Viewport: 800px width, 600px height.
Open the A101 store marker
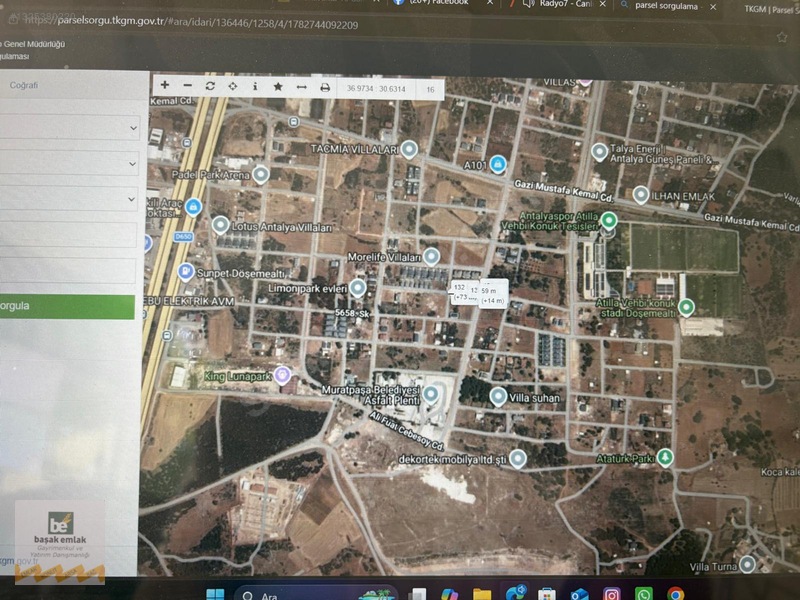pos(498,164)
